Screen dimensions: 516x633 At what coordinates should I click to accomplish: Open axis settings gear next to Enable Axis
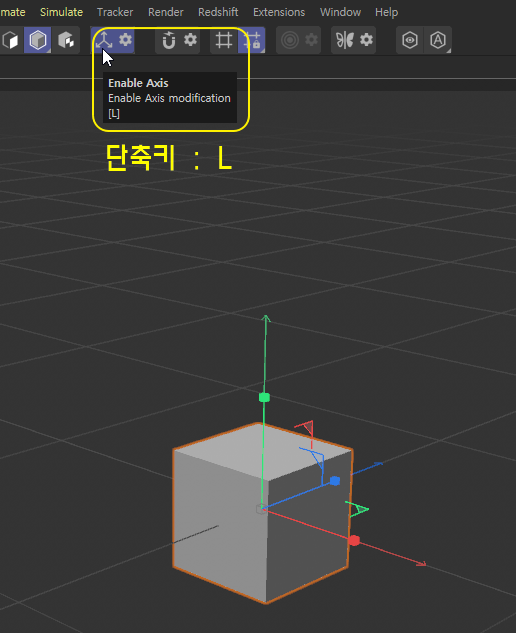(126, 40)
